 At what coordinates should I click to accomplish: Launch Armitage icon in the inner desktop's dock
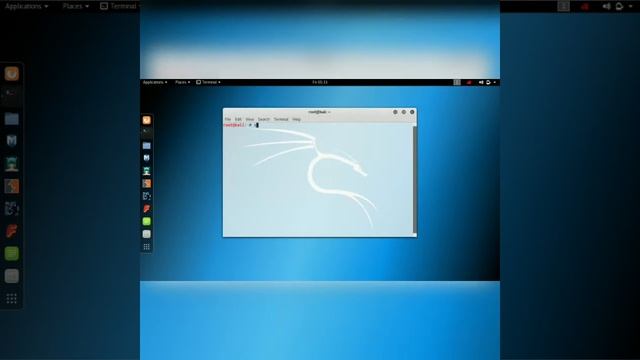[147, 171]
